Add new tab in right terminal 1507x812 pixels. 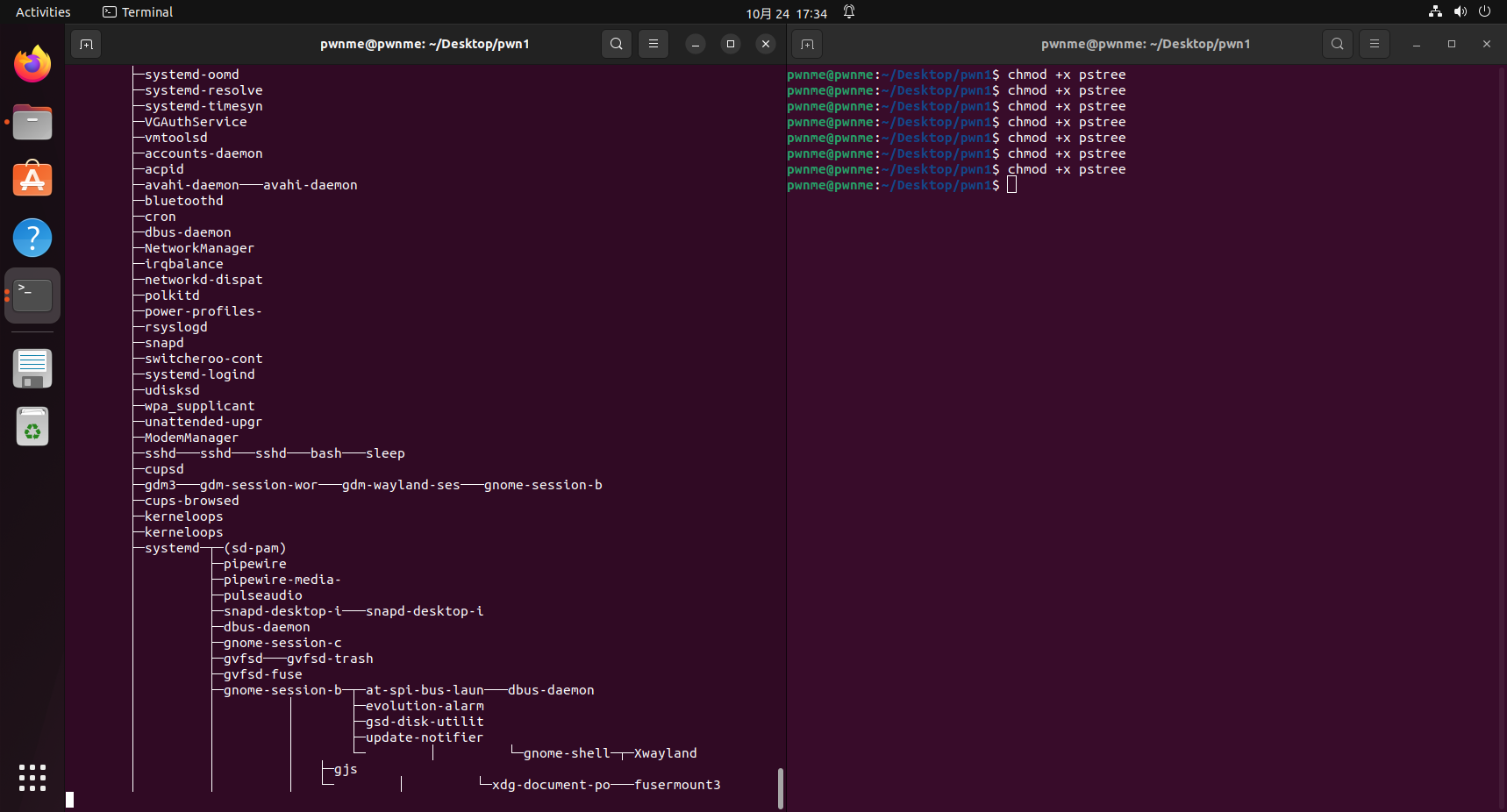pos(807,44)
